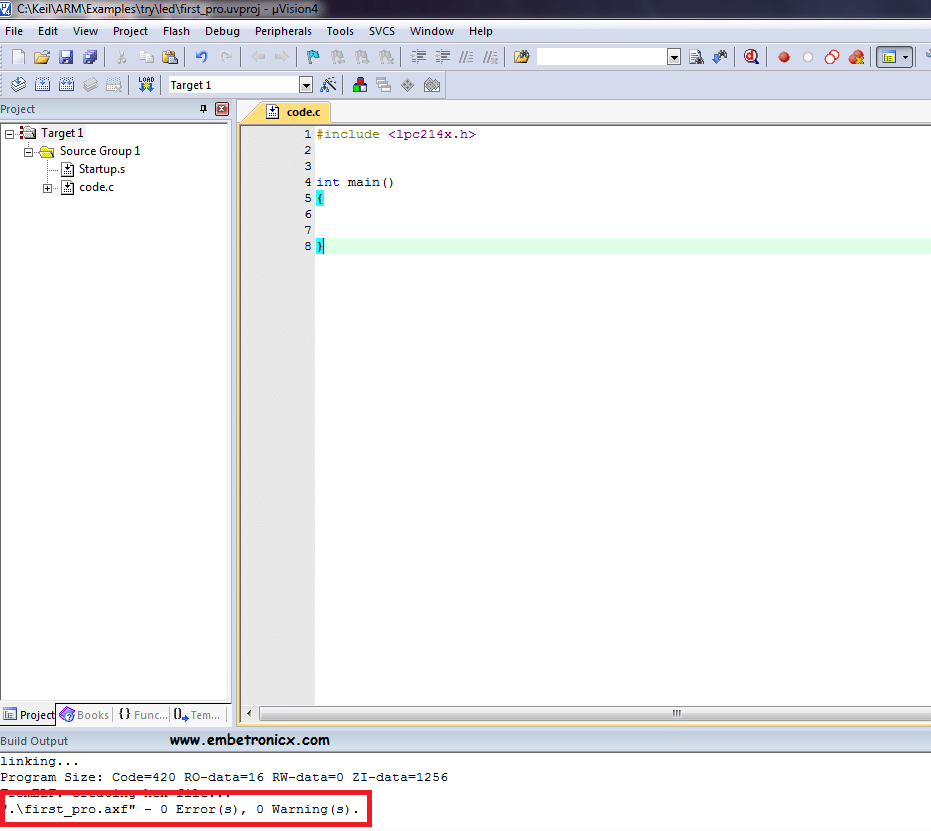The width and height of the screenshot is (931, 831).
Task: Open SVCS menu
Action: click(x=382, y=31)
